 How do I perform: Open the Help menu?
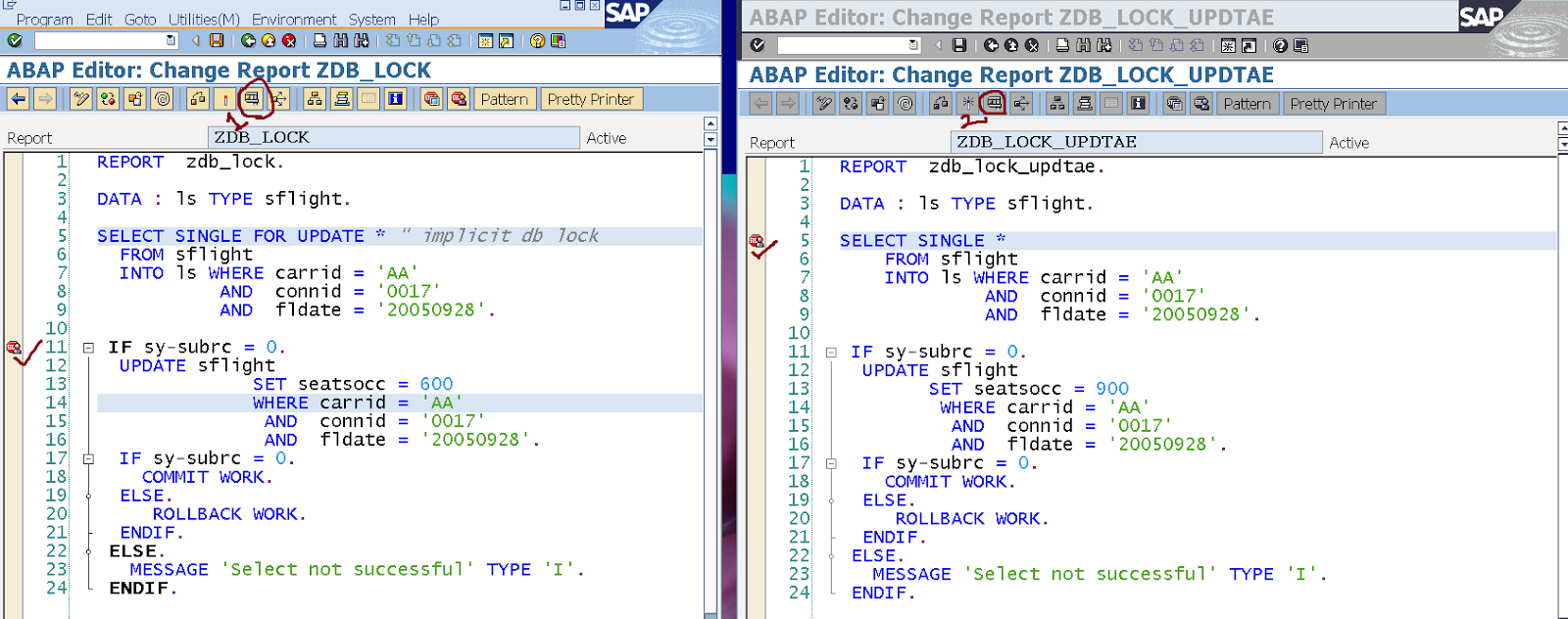point(423,19)
